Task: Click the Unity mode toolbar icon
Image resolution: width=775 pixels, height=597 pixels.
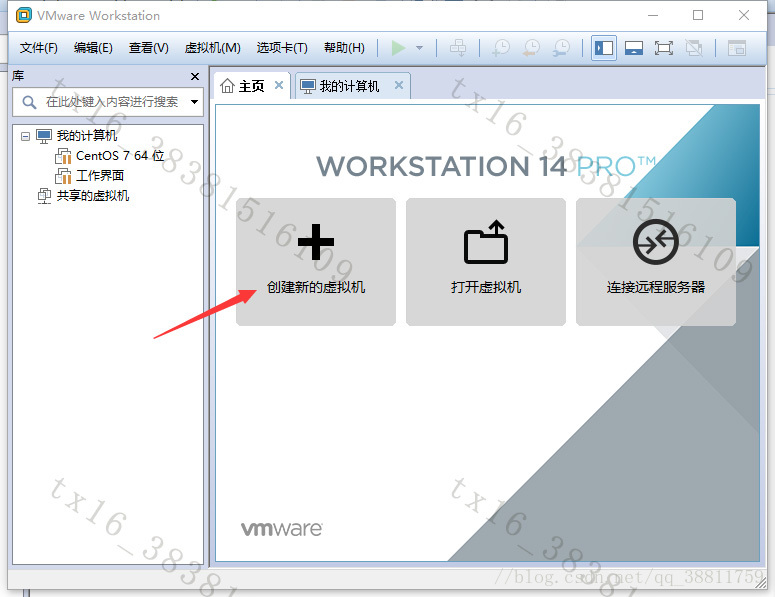Action: point(694,48)
